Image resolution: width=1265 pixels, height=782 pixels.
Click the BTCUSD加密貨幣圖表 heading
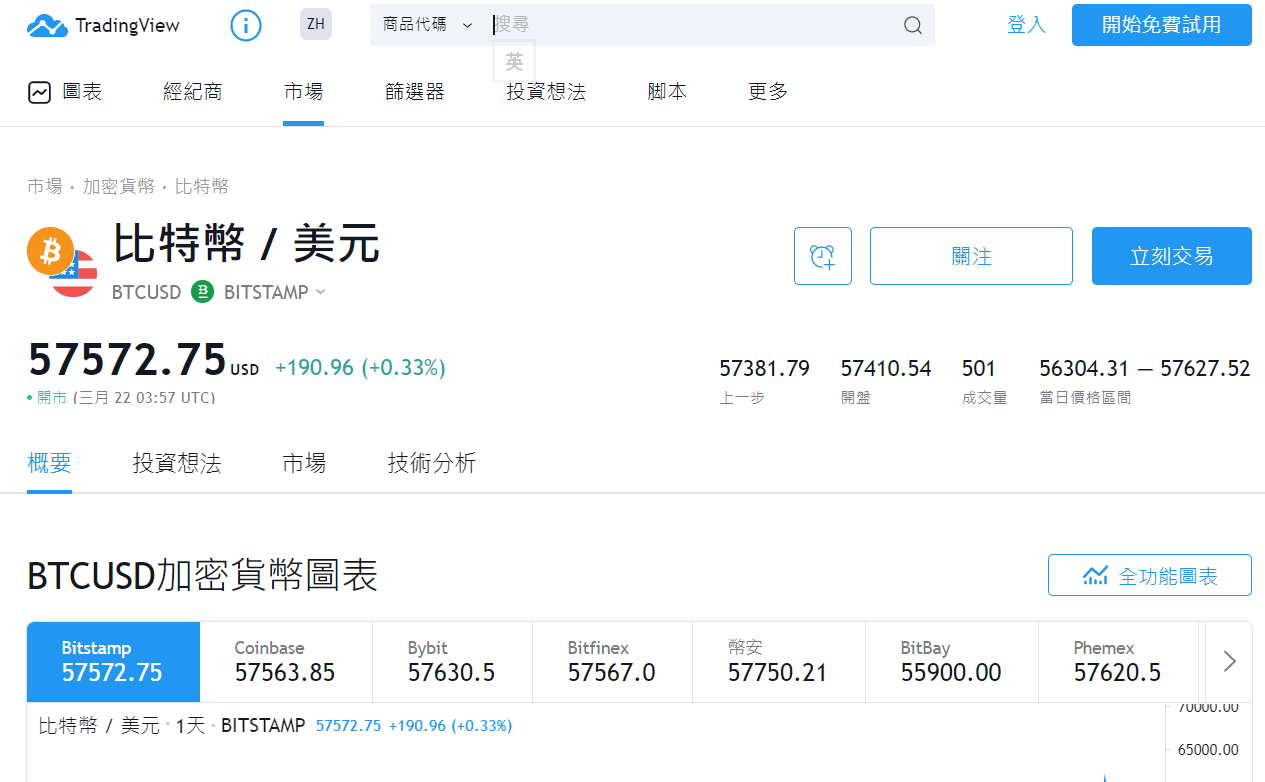pyautogui.click(x=203, y=576)
